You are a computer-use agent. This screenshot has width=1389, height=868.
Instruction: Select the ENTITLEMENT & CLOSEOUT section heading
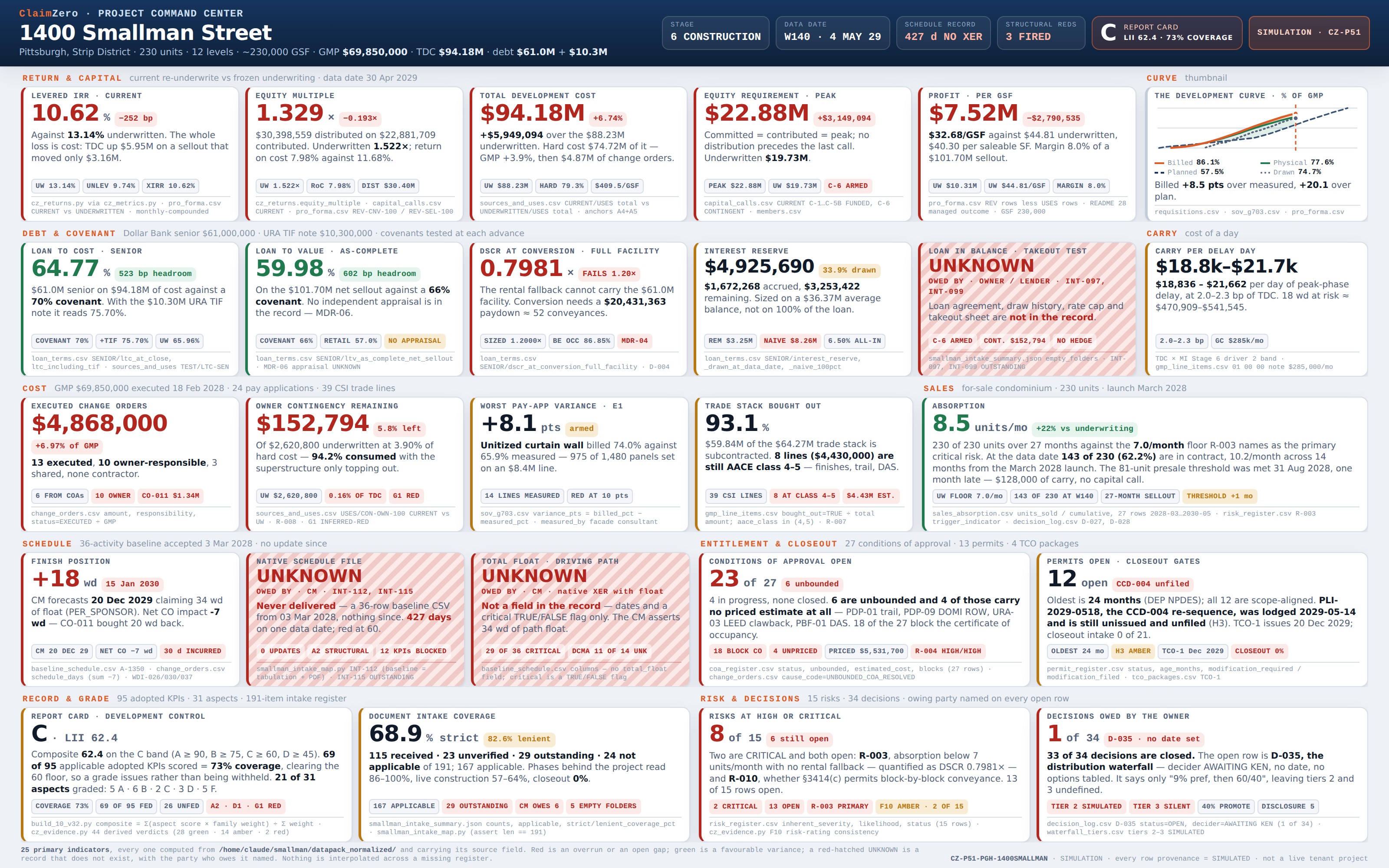769,544
